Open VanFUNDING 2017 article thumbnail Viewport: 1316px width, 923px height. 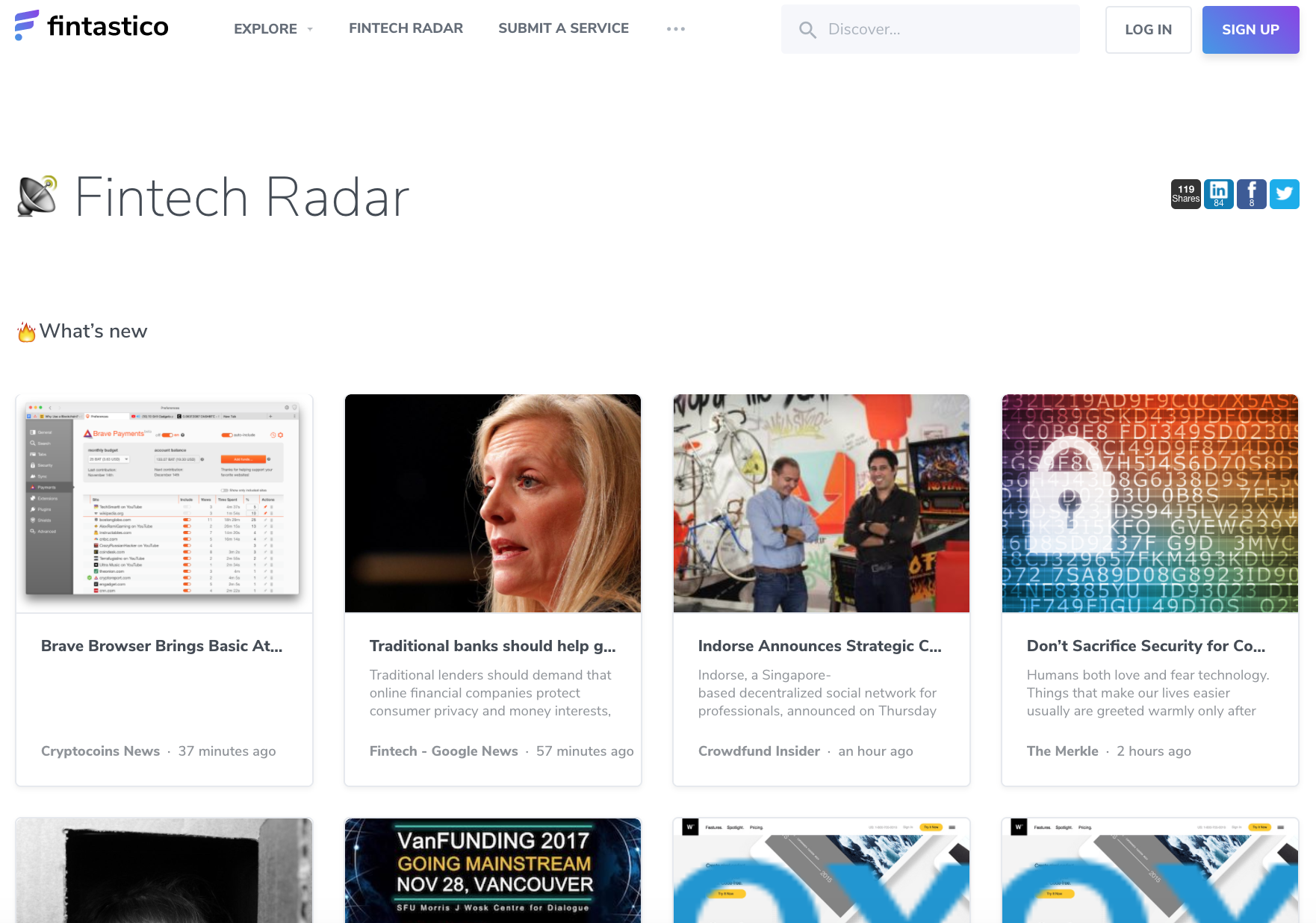[493, 871]
